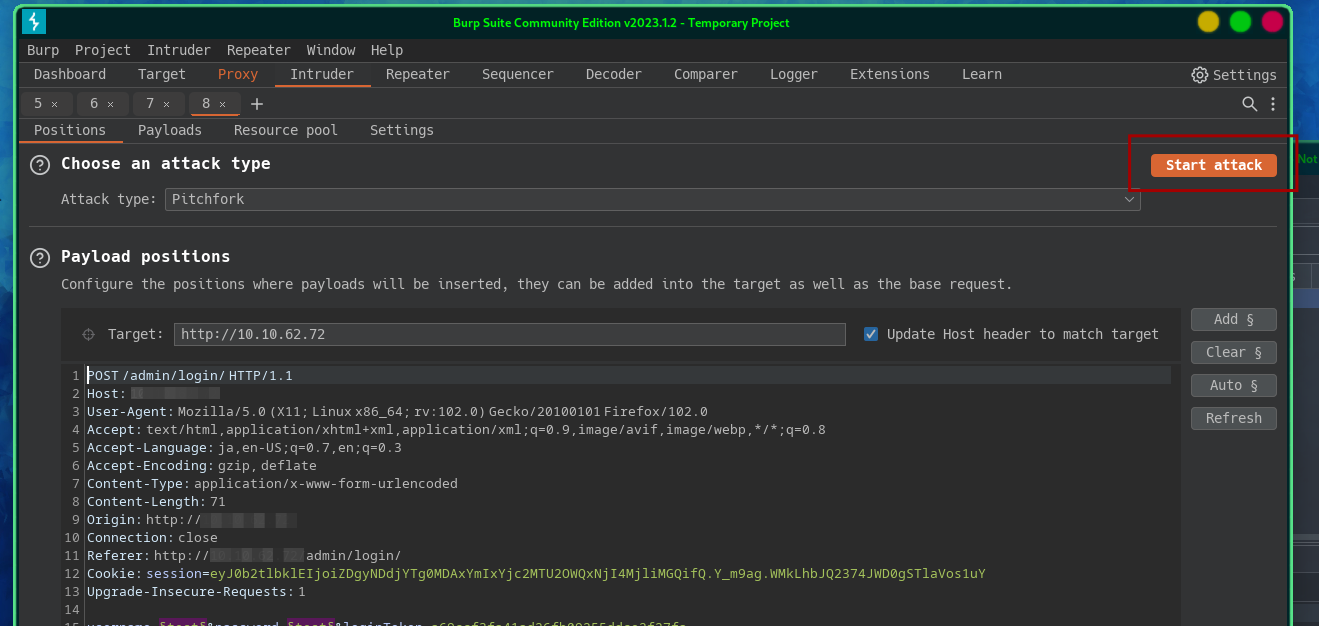The image size is (1319, 626).
Task: Open the Intruder menu
Action: pos(179,50)
